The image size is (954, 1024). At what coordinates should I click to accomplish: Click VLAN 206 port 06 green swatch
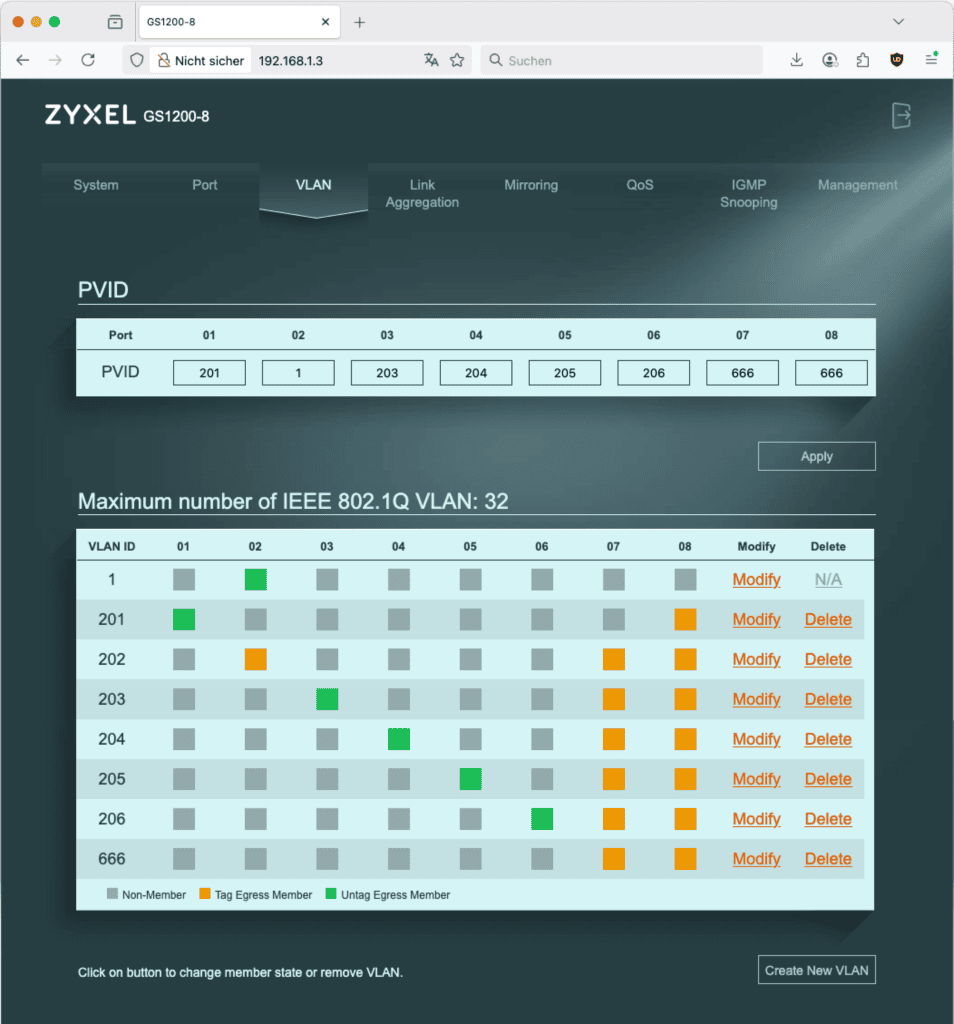pos(542,819)
